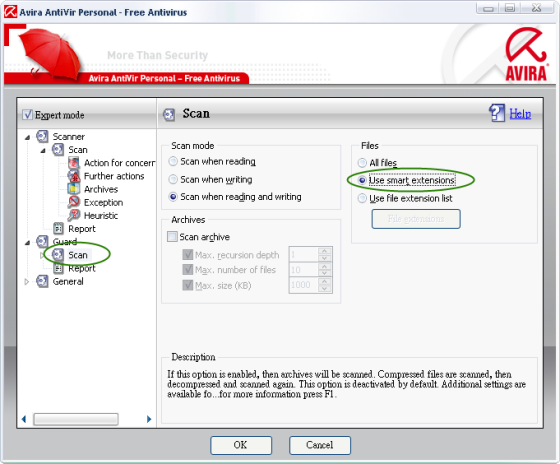Click the Help question mark icon
This screenshot has height=464, width=560.
pos(497,113)
